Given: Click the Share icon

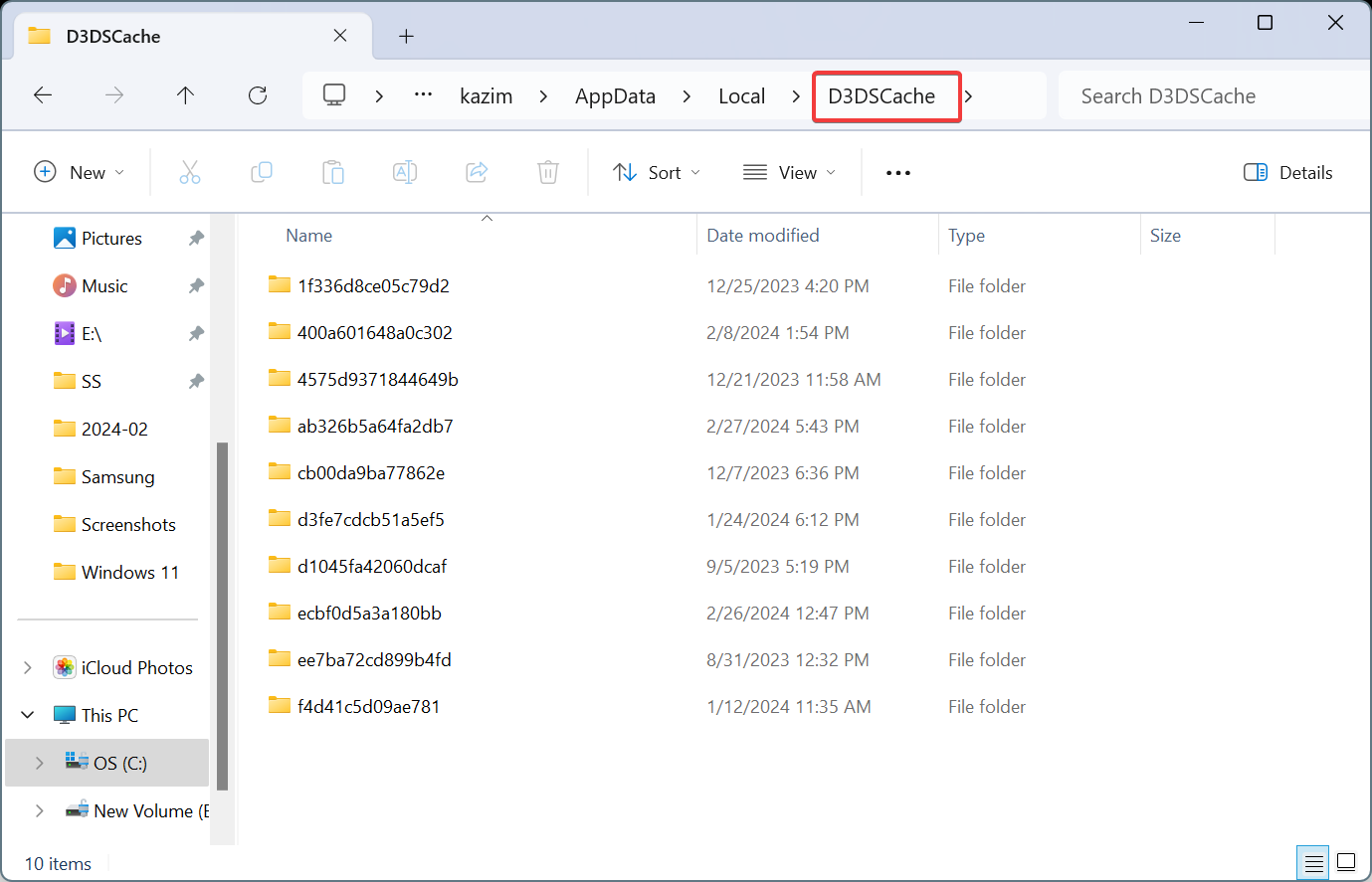Looking at the screenshot, I should point(477,172).
